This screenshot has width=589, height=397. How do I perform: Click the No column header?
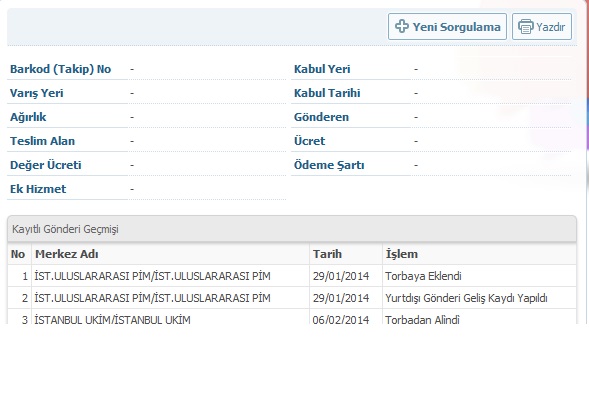20,254
